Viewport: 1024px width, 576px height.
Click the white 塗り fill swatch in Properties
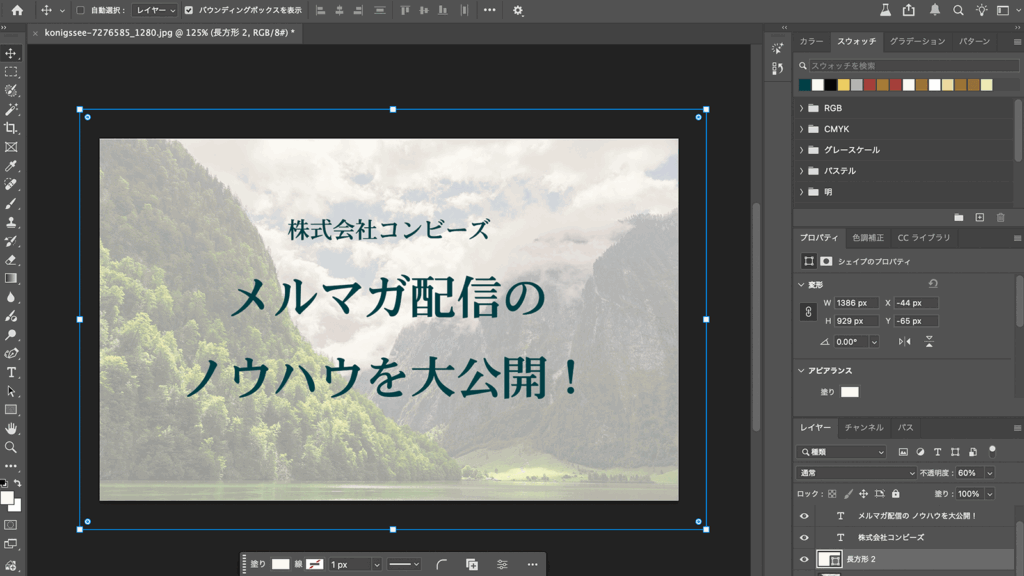coord(849,392)
